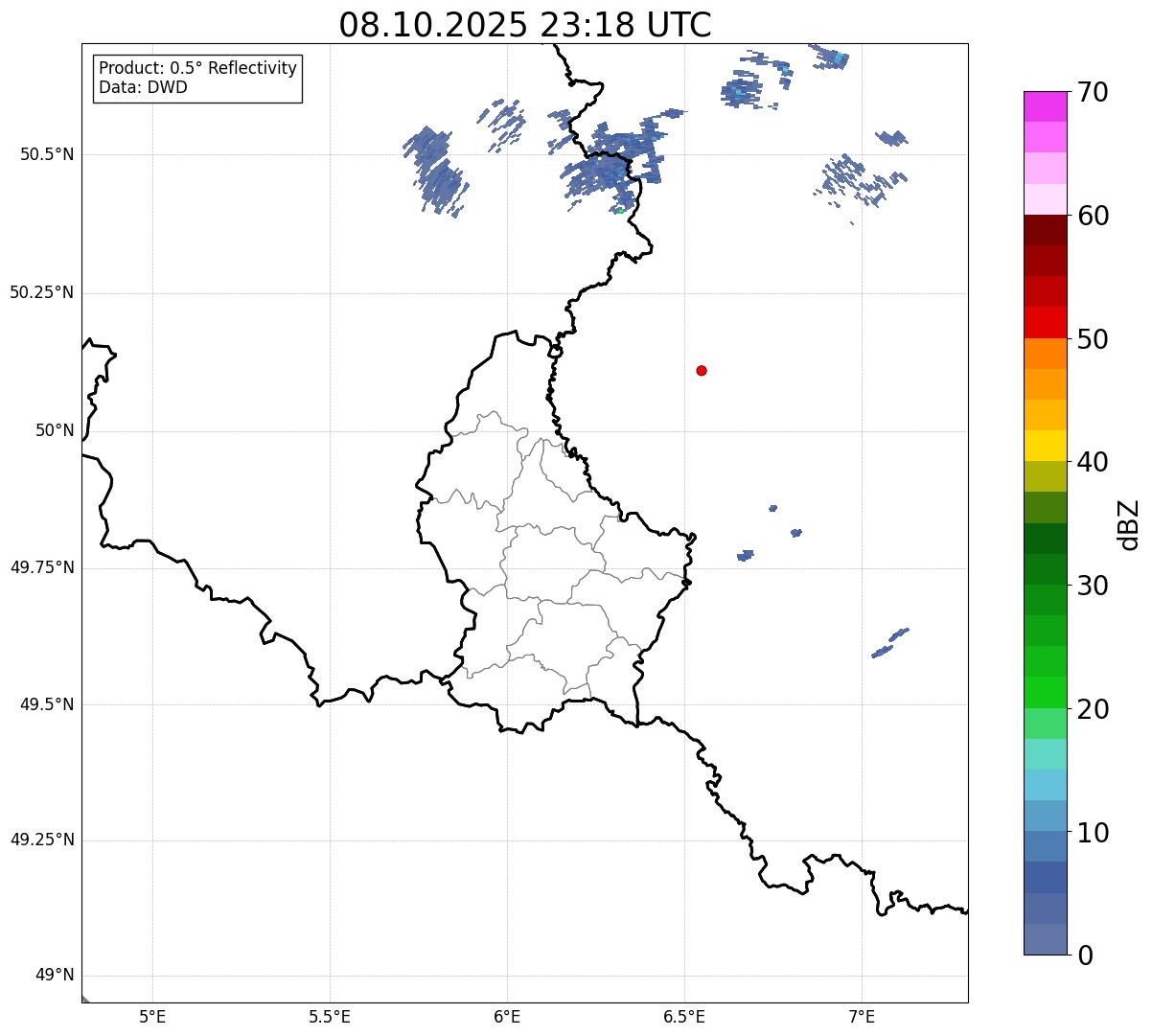
Task: Click the title 08.10.2025 23:18 UTC
Action: coord(525,25)
